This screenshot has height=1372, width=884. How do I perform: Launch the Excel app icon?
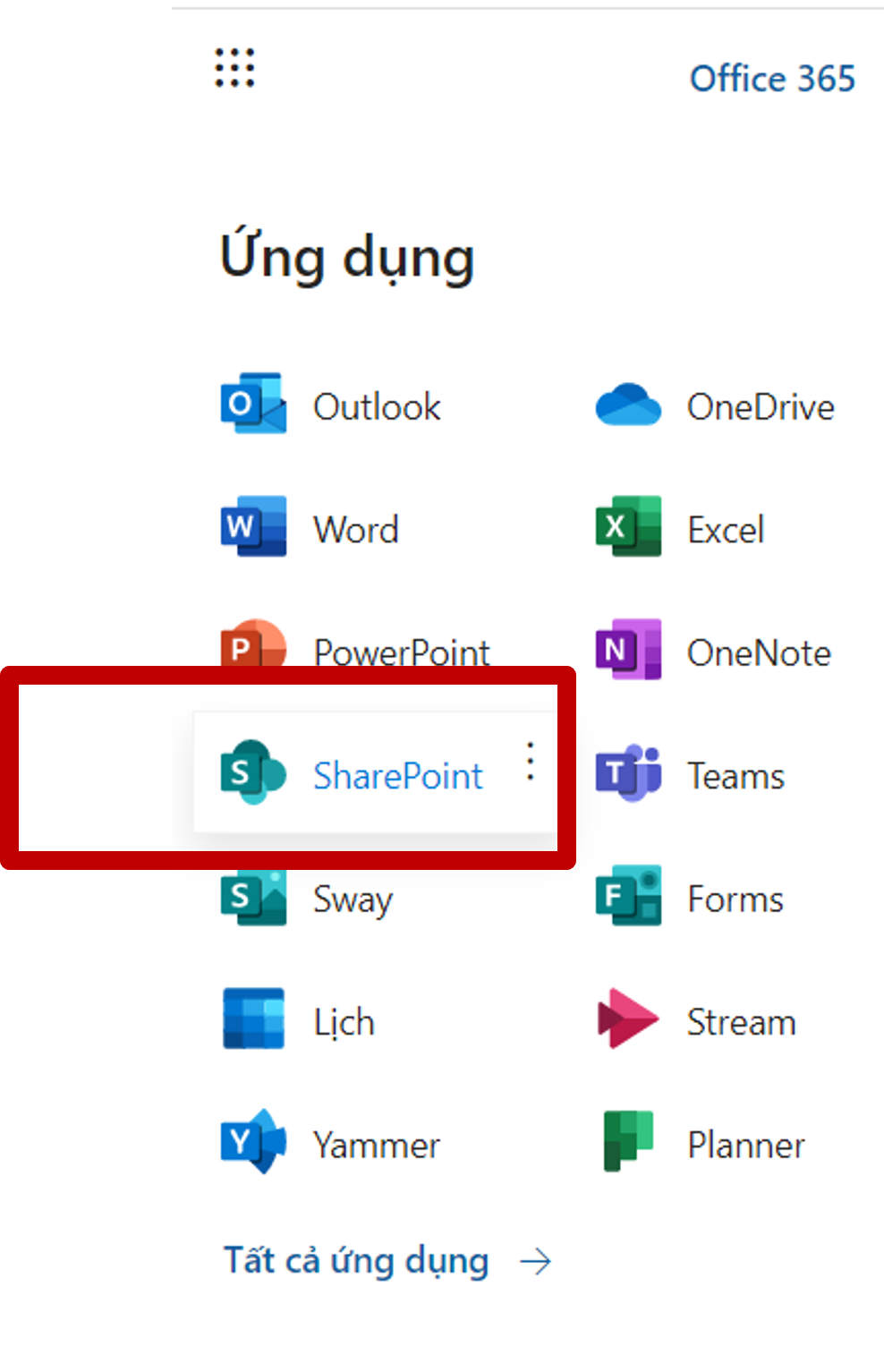[628, 527]
